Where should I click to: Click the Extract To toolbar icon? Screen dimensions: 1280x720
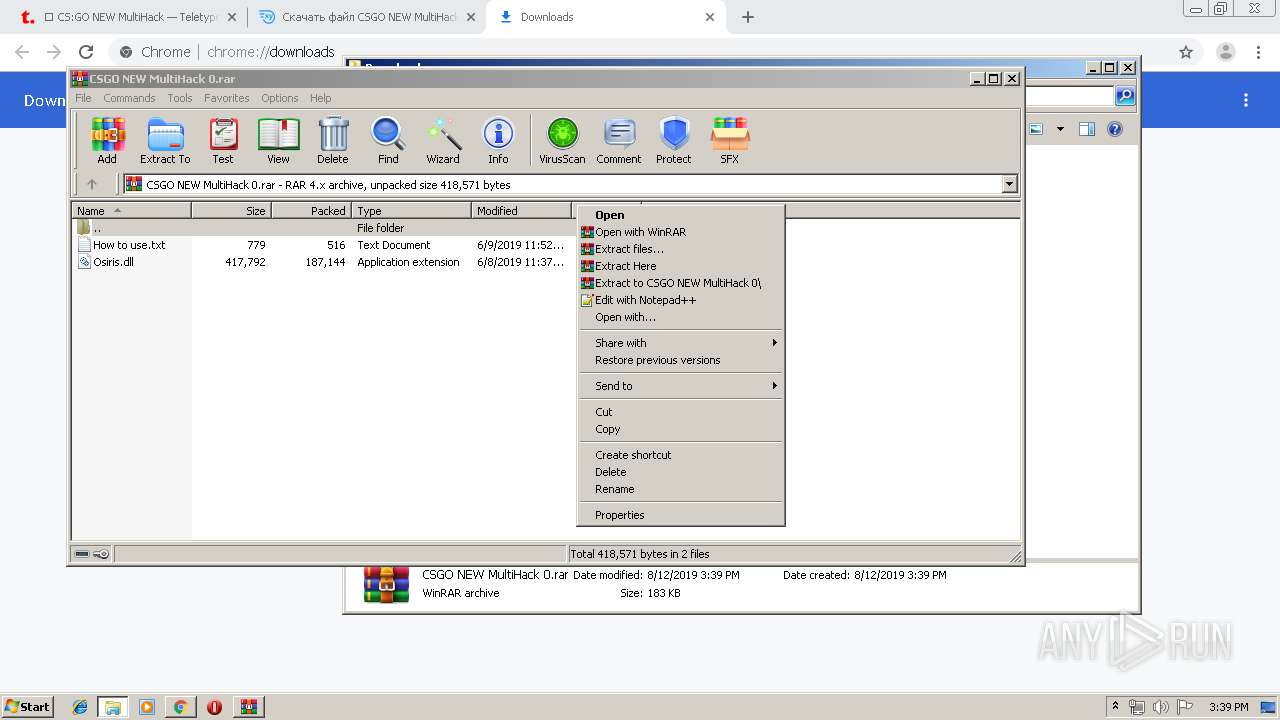(x=165, y=140)
